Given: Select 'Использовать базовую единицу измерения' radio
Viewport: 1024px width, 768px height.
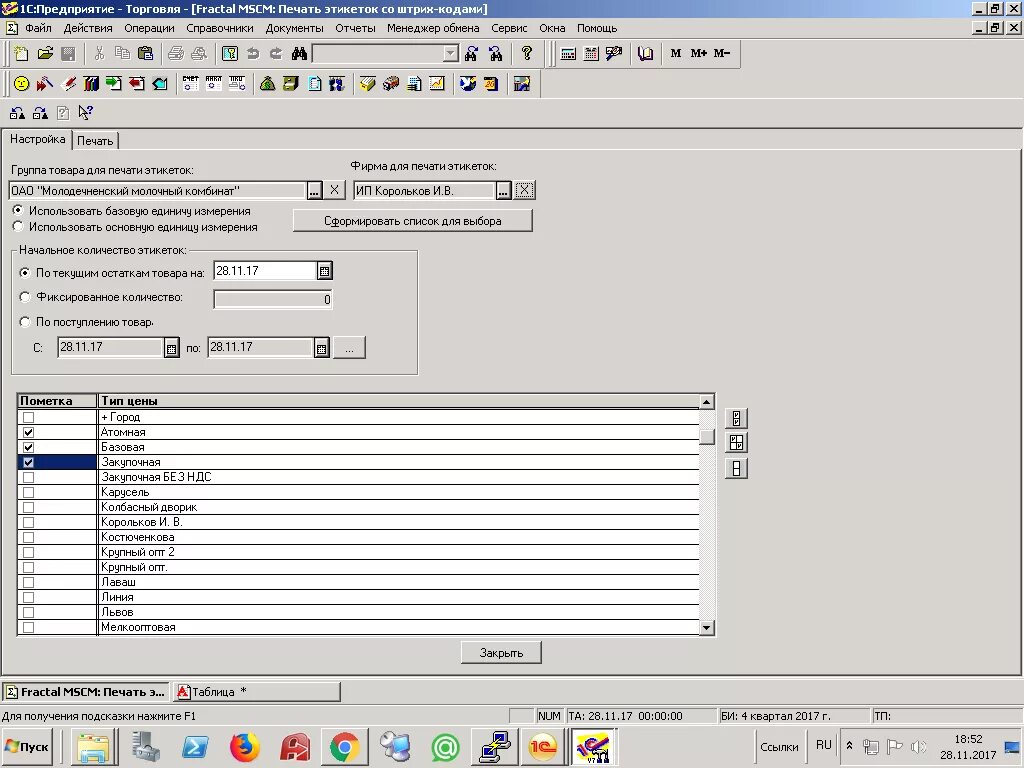Looking at the screenshot, I should 18,210.
